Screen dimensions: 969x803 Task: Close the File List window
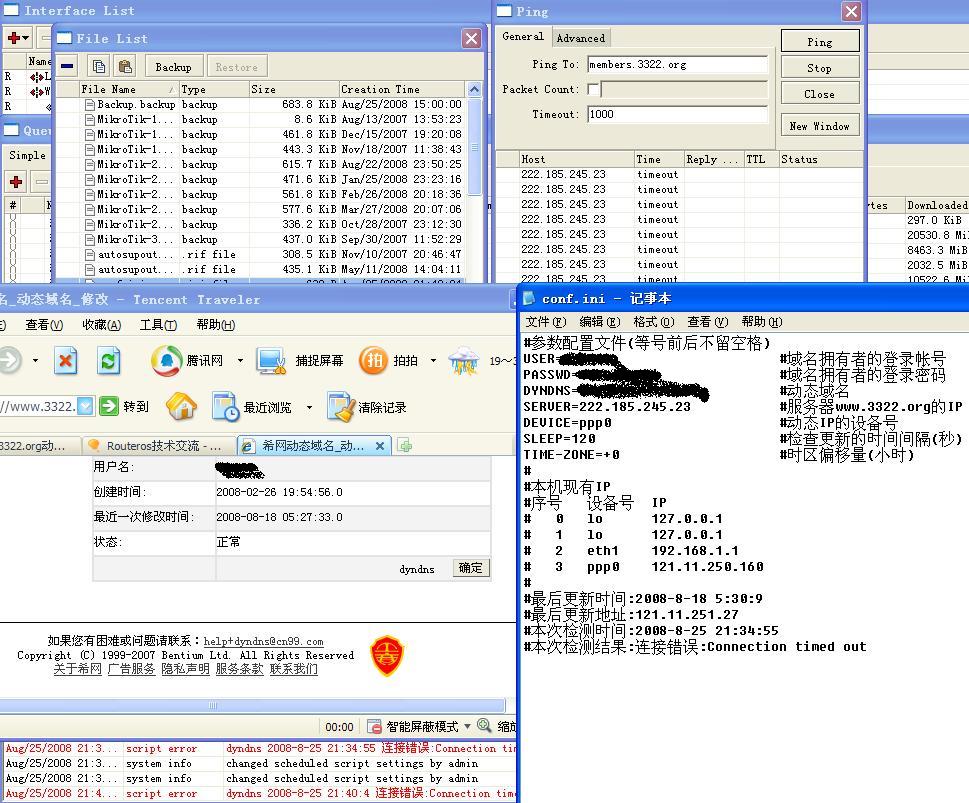point(472,38)
